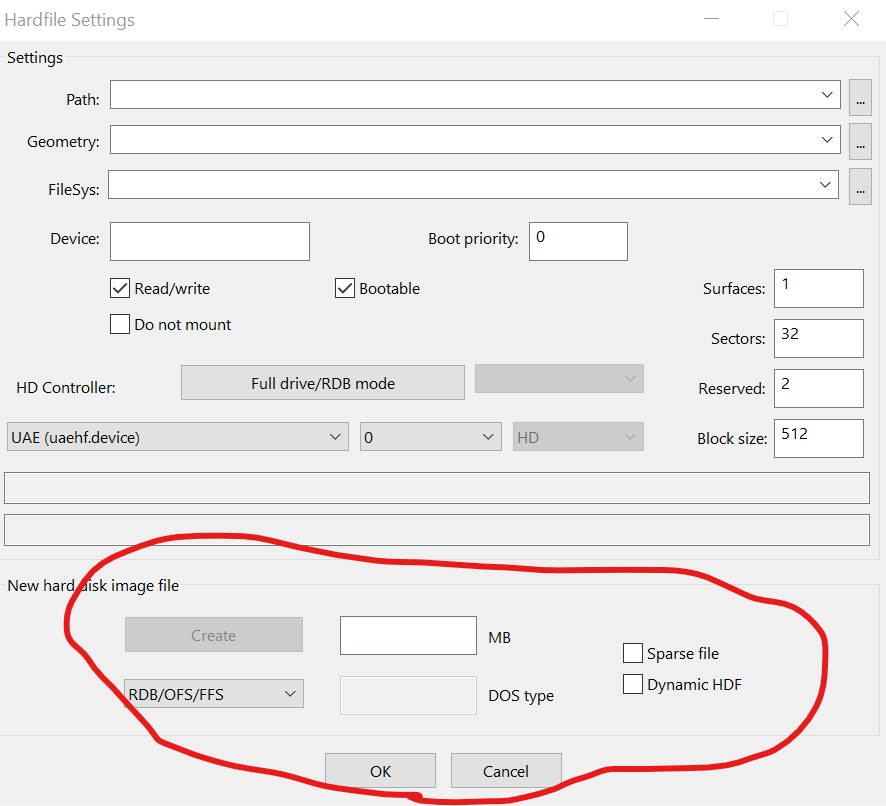Click the browse button next to FileSys
886x806 pixels.
pos(860,187)
